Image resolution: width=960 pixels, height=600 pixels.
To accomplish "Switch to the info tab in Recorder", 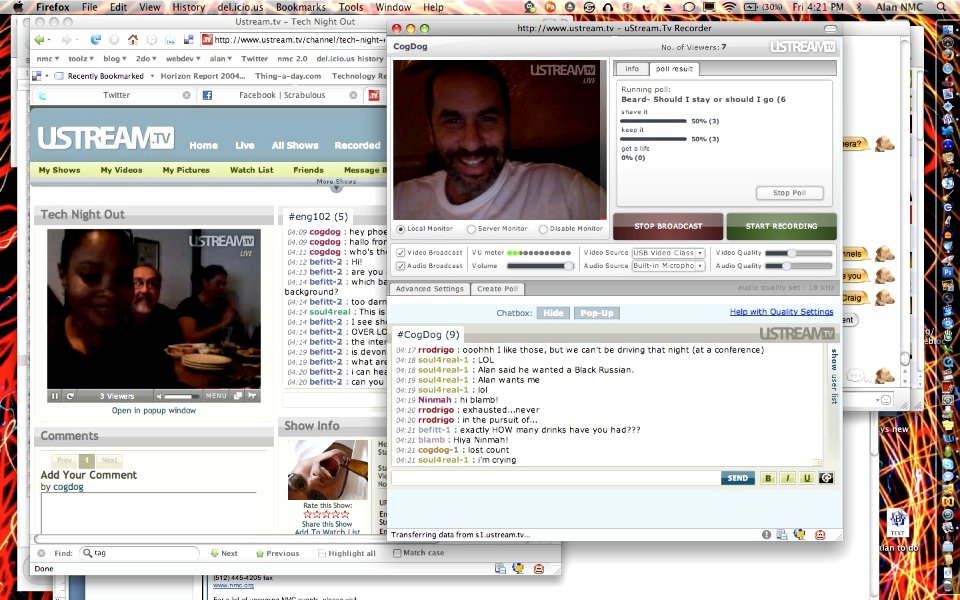I will [x=632, y=69].
